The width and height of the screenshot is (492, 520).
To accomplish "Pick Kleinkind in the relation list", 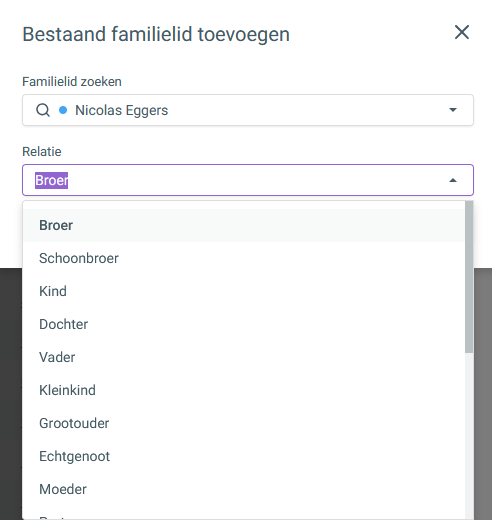I will (244, 390).
